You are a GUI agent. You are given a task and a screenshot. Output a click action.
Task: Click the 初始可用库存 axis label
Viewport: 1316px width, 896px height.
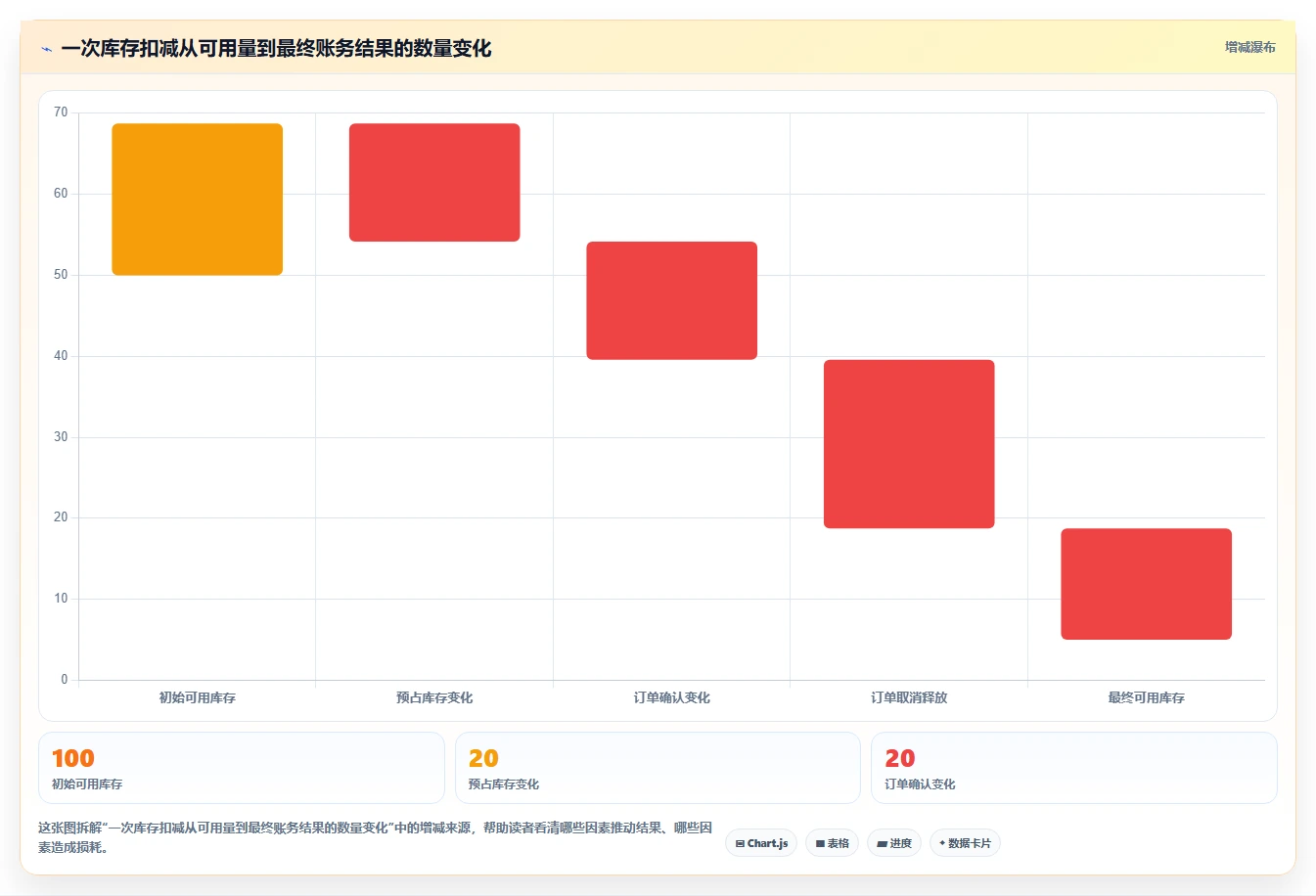198,697
